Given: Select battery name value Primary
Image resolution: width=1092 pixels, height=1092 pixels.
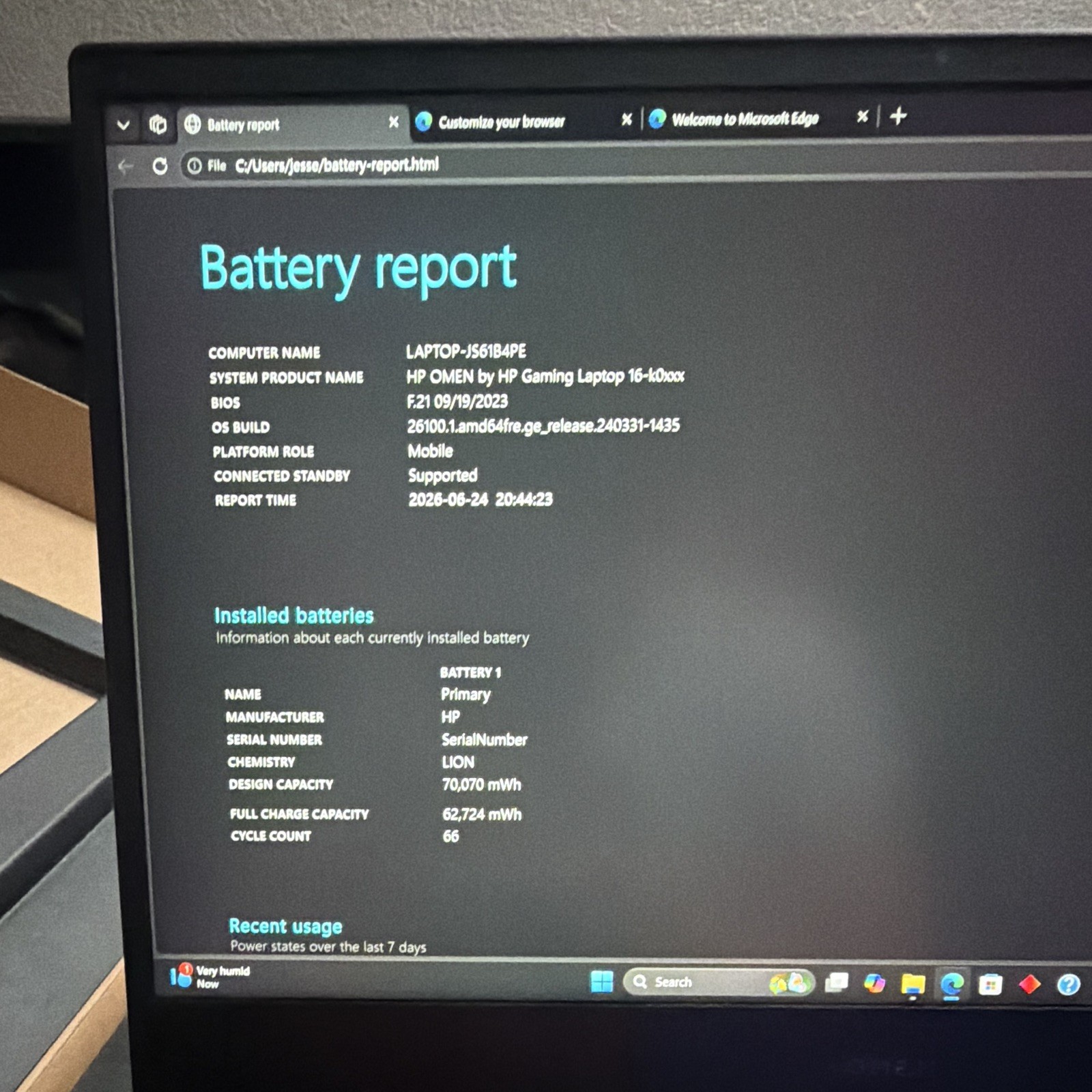Looking at the screenshot, I should pyautogui.click(x=465, y=695).
